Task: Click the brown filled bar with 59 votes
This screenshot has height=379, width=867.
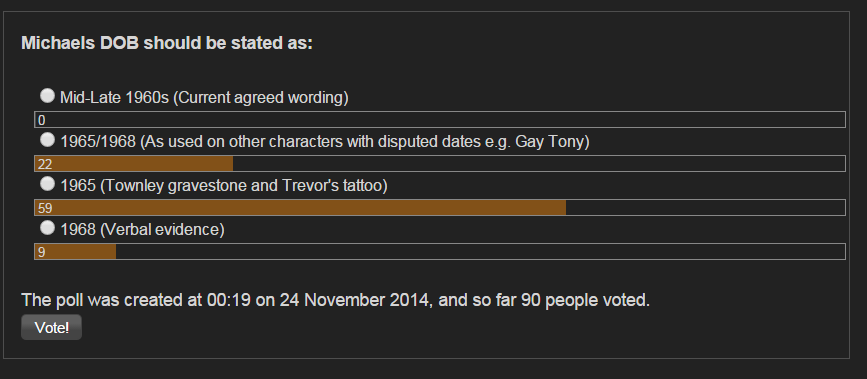Action: point(300,207)
